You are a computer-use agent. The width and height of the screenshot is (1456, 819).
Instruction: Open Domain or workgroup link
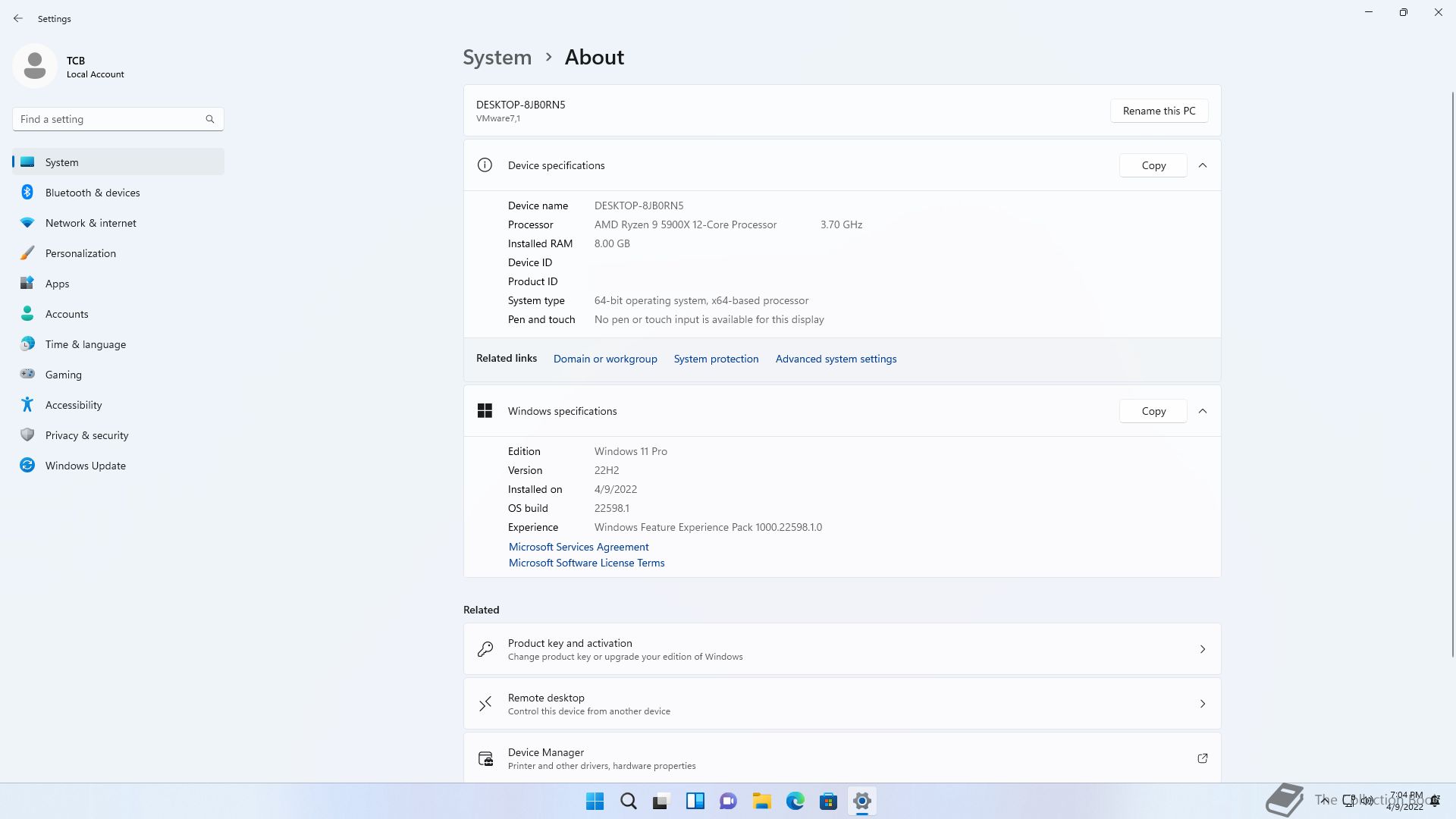click(605, 359)
